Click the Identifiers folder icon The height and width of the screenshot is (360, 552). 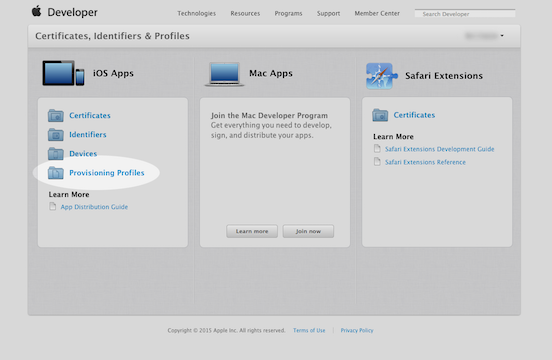click(x=56, y=134)
